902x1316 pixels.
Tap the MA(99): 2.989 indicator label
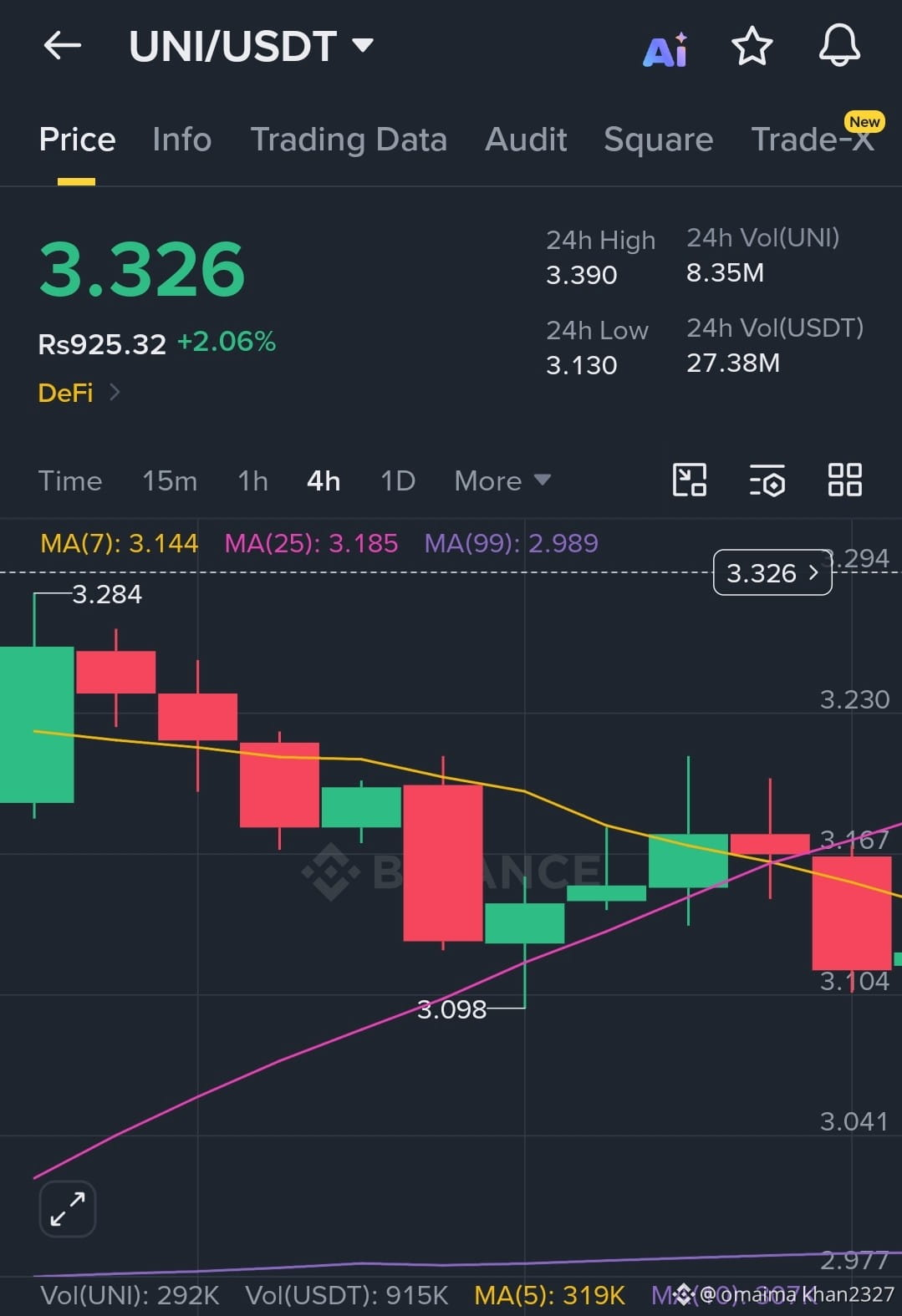click(x=512, y=543)
